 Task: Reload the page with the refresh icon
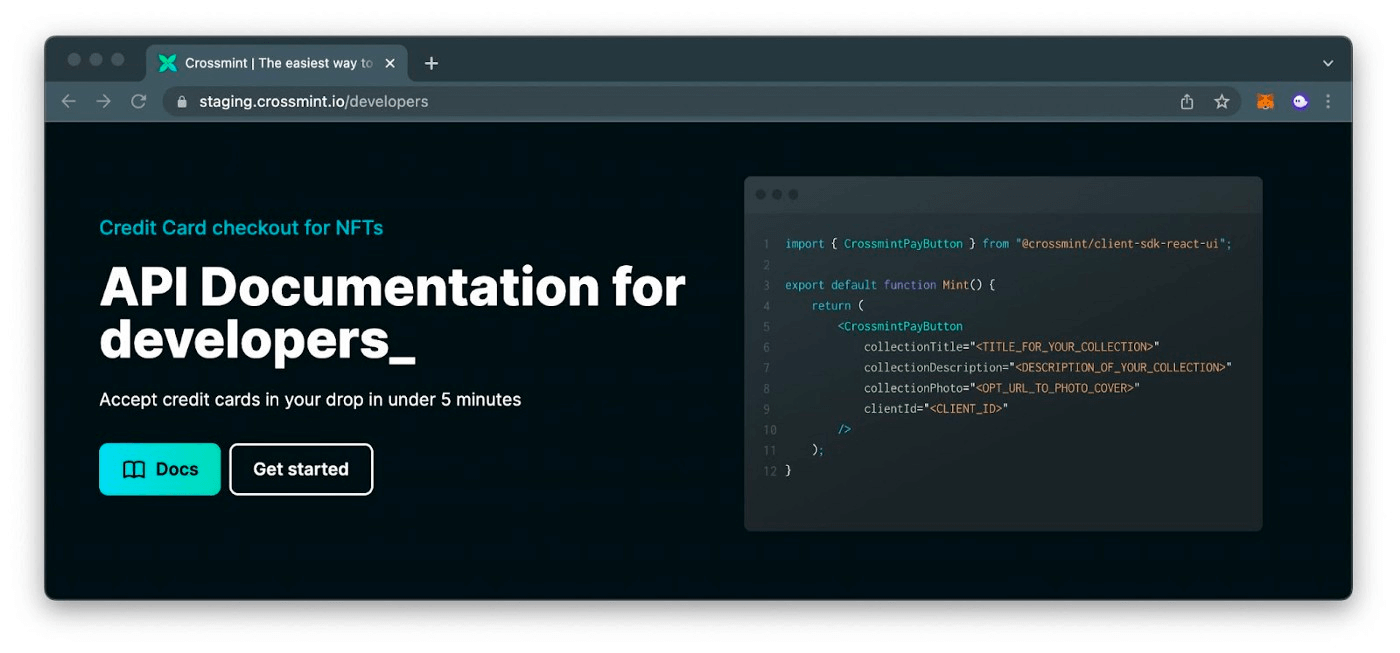139,101
